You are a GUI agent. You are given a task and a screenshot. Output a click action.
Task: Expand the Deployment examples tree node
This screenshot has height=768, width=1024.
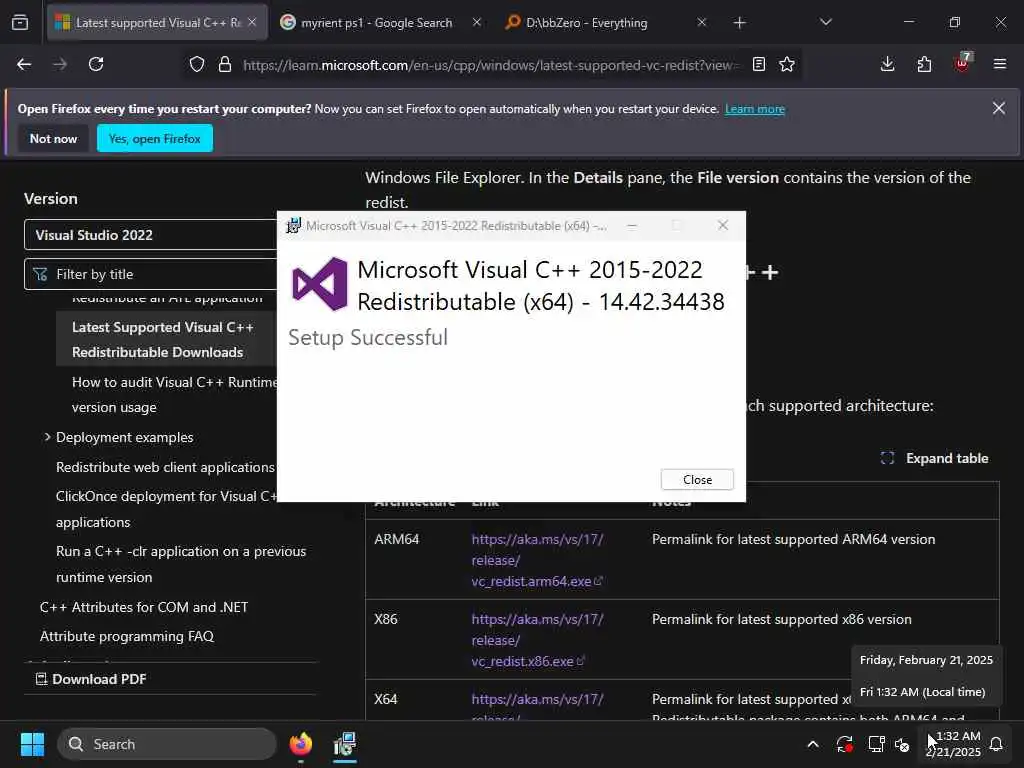point(47,437)
